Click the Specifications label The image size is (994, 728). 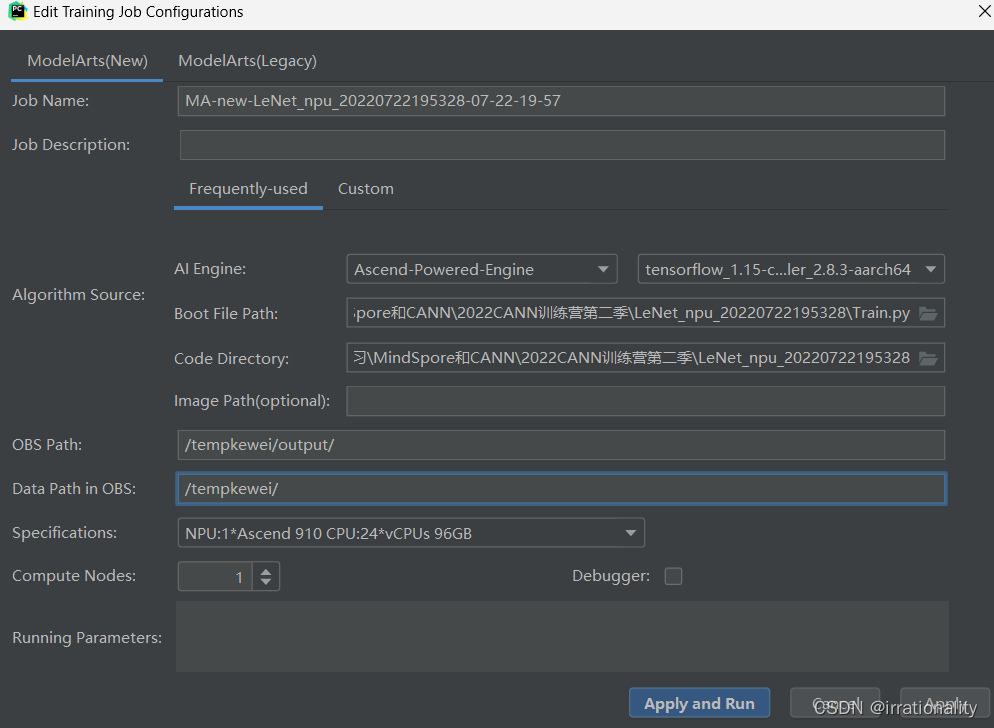[65, 533]
